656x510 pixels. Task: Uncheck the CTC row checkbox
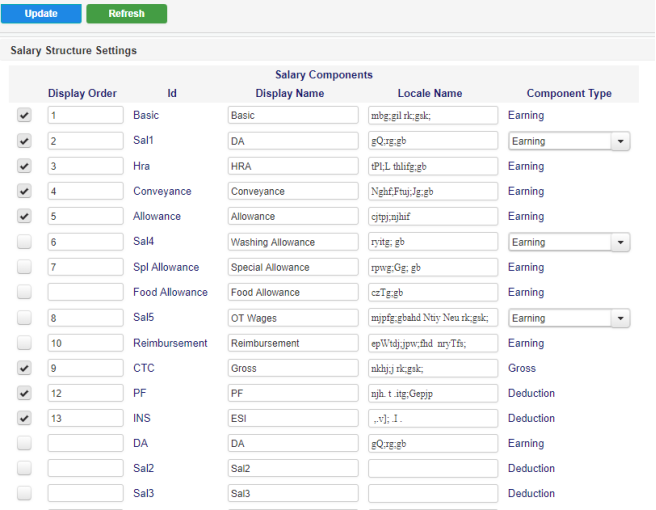pos(24,368)
